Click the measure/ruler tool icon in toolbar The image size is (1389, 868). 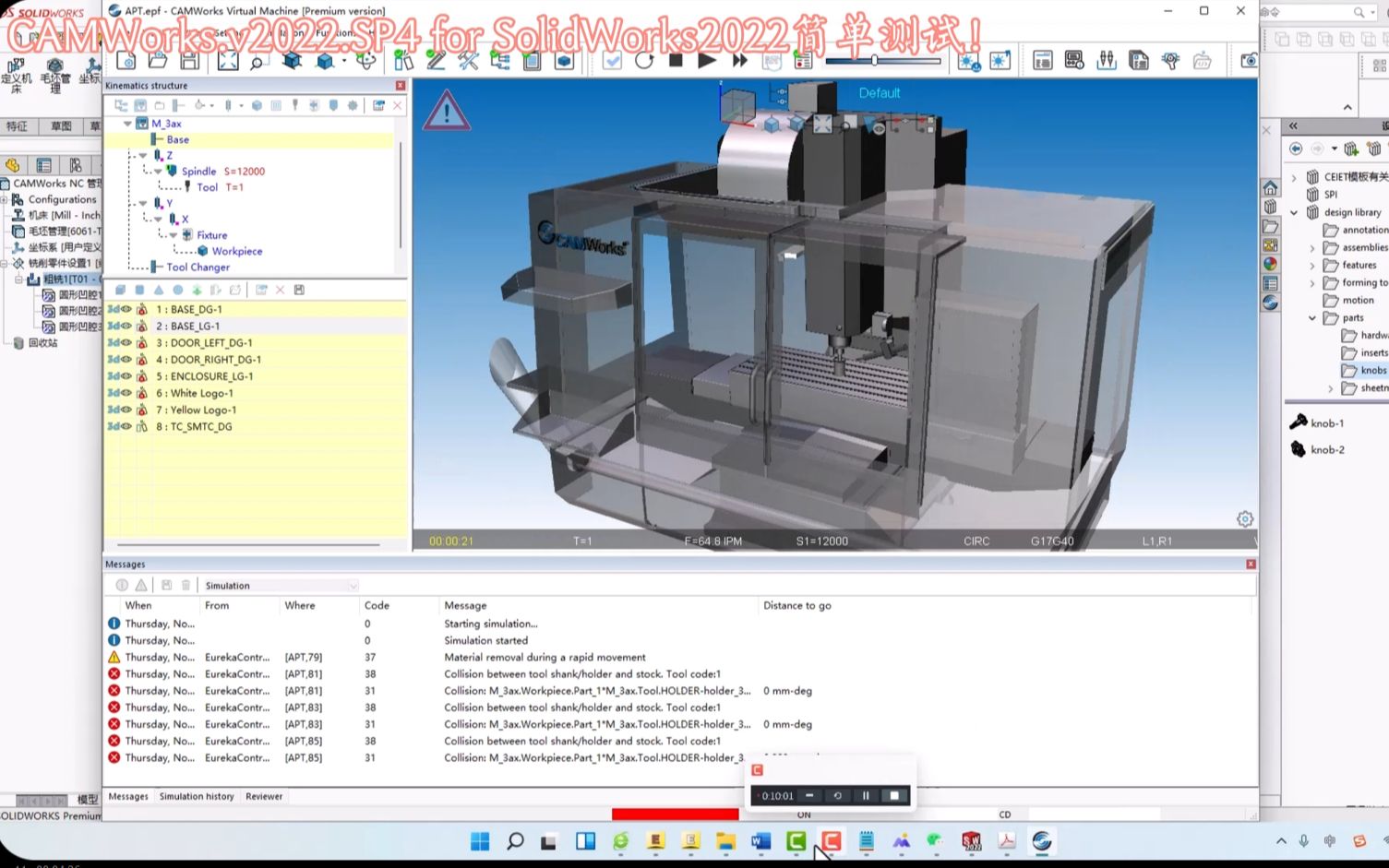pyautogui.click(x=437, y=61)
